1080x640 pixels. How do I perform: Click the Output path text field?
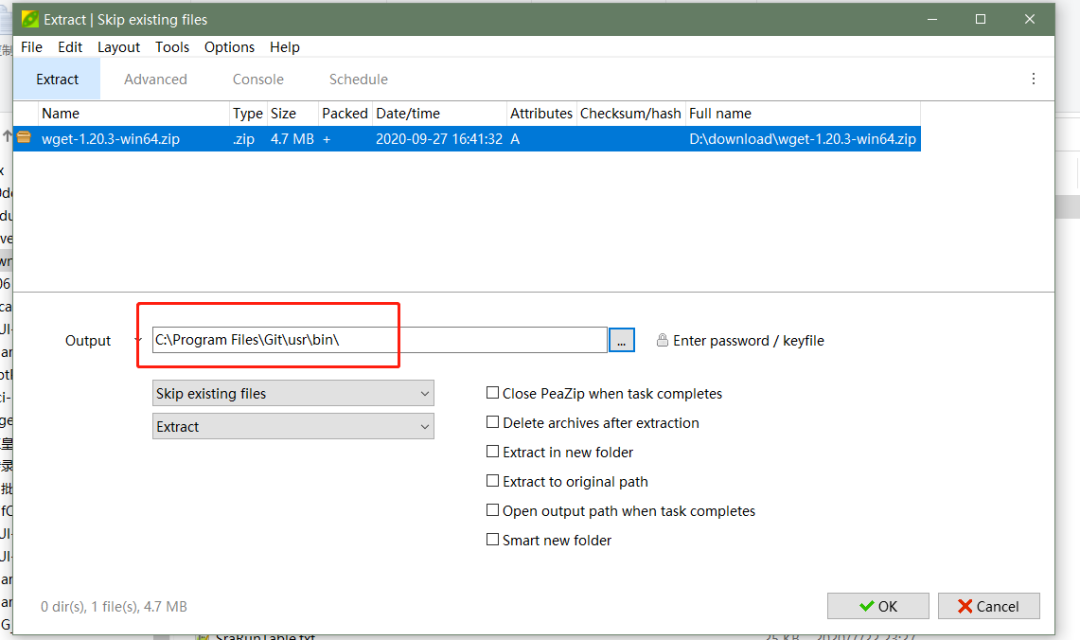click(378, 341)
